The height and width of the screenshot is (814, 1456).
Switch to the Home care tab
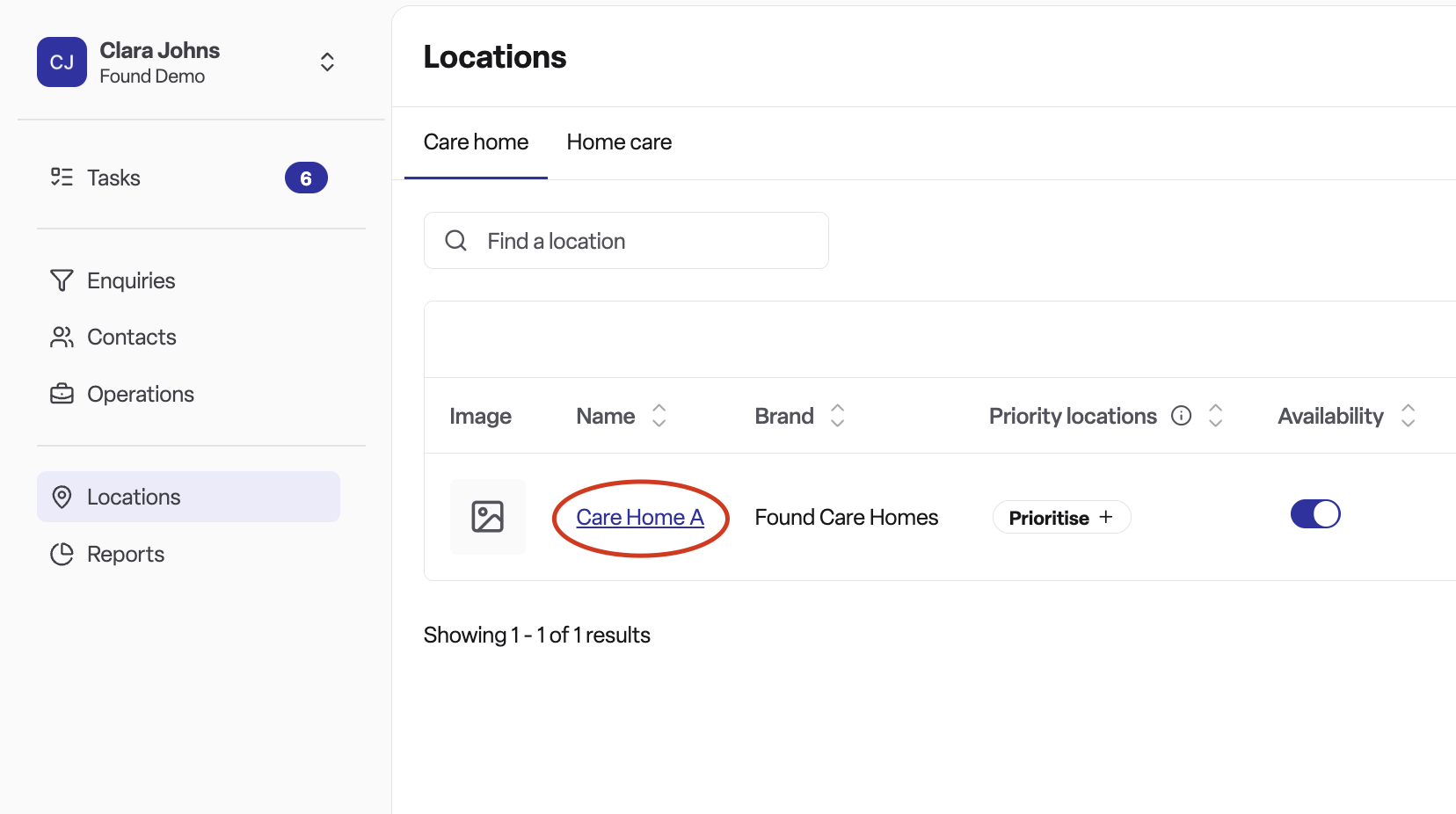[x=619, y=142]
